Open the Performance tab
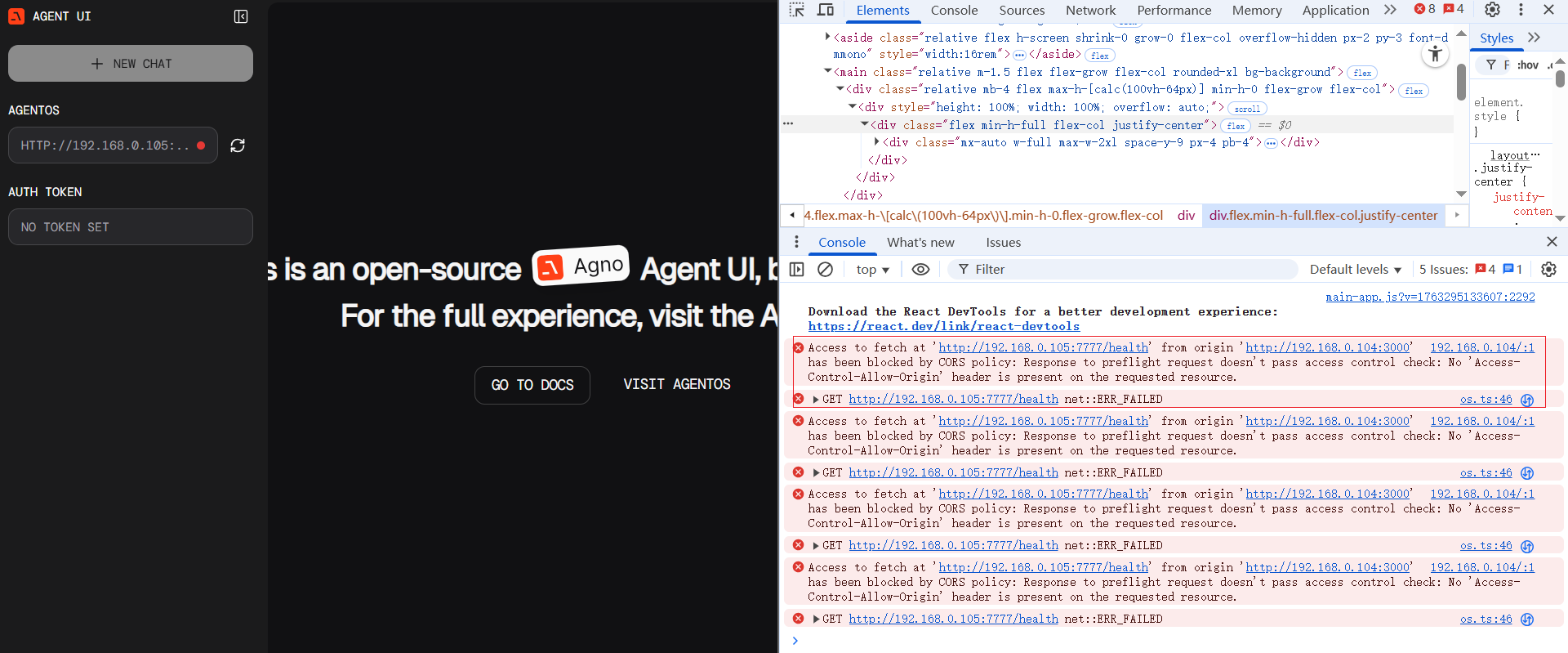The width and height of the screenshot is (1568, 653). click(1174, 10)
